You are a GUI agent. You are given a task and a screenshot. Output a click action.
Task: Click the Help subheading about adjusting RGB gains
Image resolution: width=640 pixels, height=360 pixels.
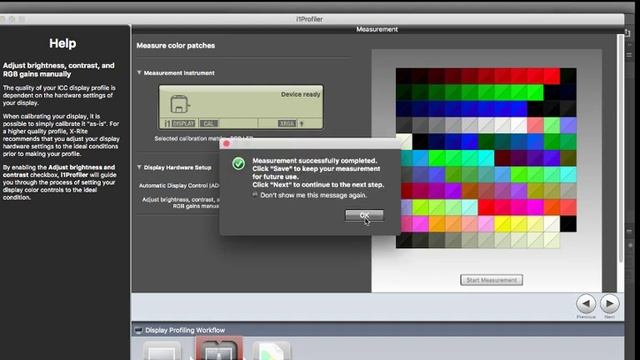click(59, 70)
